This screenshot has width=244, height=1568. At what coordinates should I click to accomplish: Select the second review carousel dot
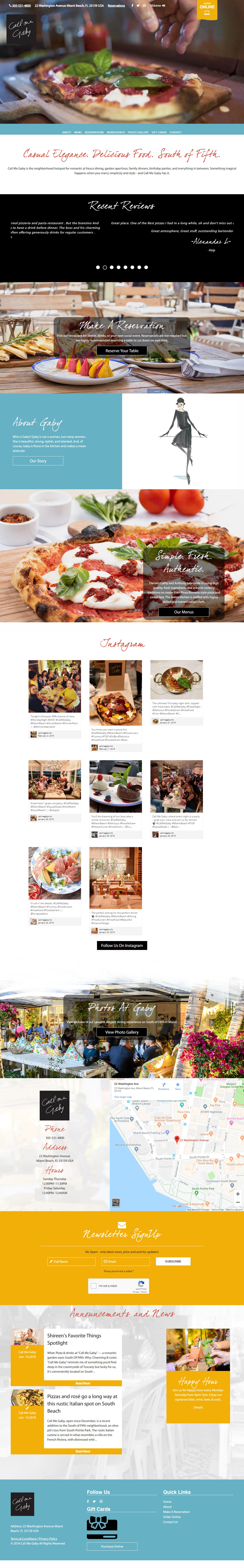[105, 267]
